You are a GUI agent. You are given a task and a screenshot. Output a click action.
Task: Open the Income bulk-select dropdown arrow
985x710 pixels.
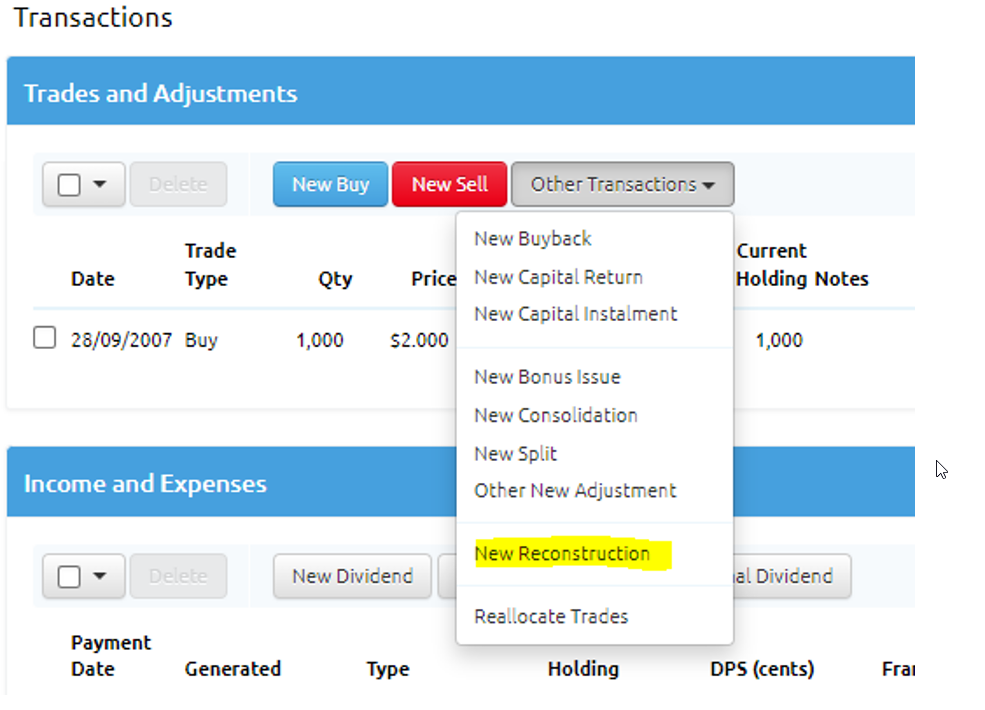[99, 577]
